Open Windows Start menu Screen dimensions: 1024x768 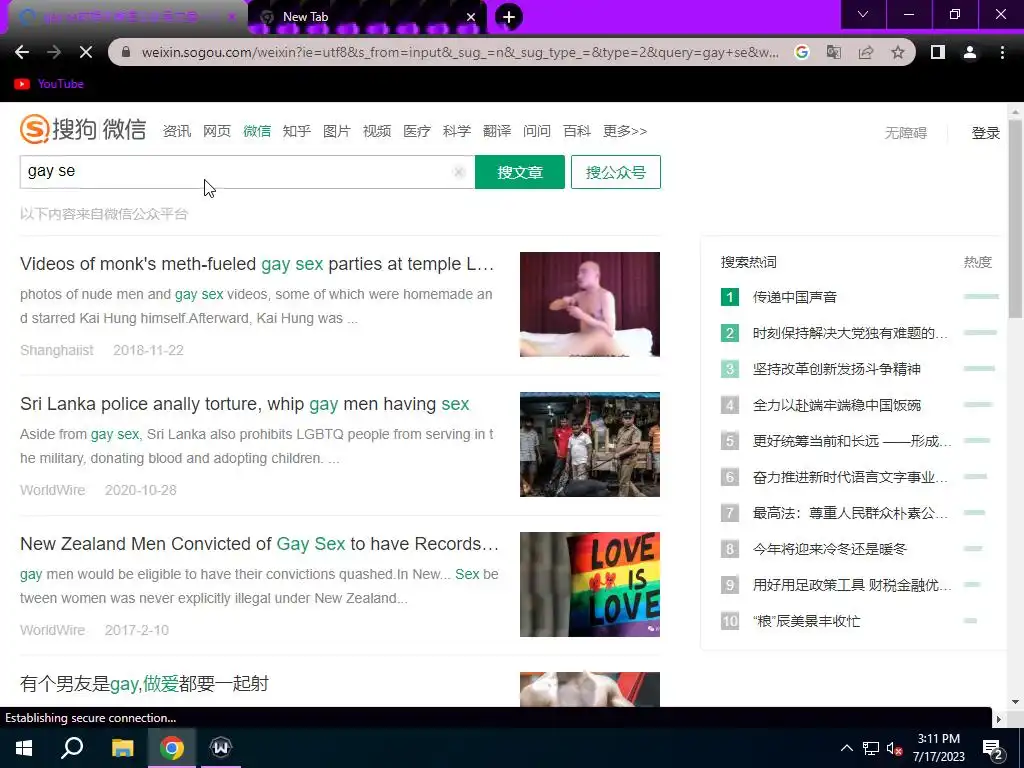point(24,748)
